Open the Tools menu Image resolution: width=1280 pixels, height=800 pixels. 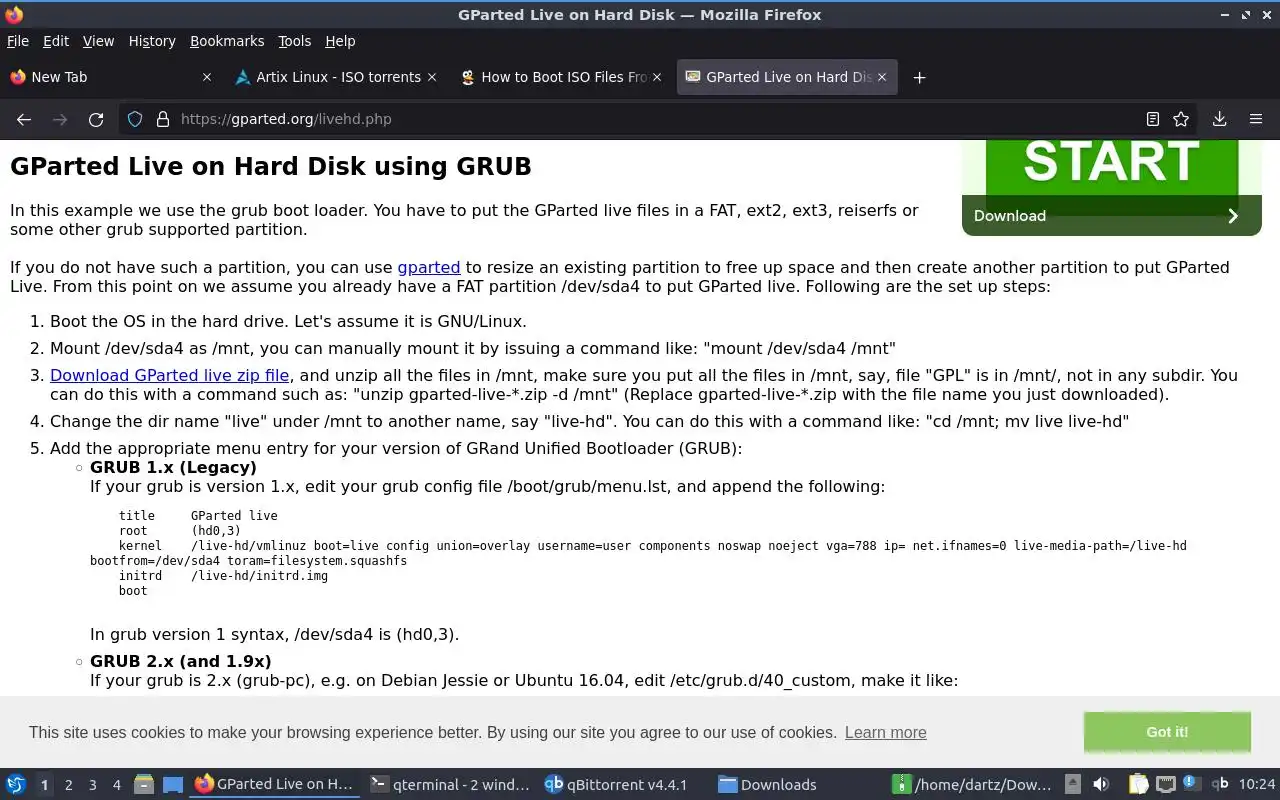tap(294, 41)
